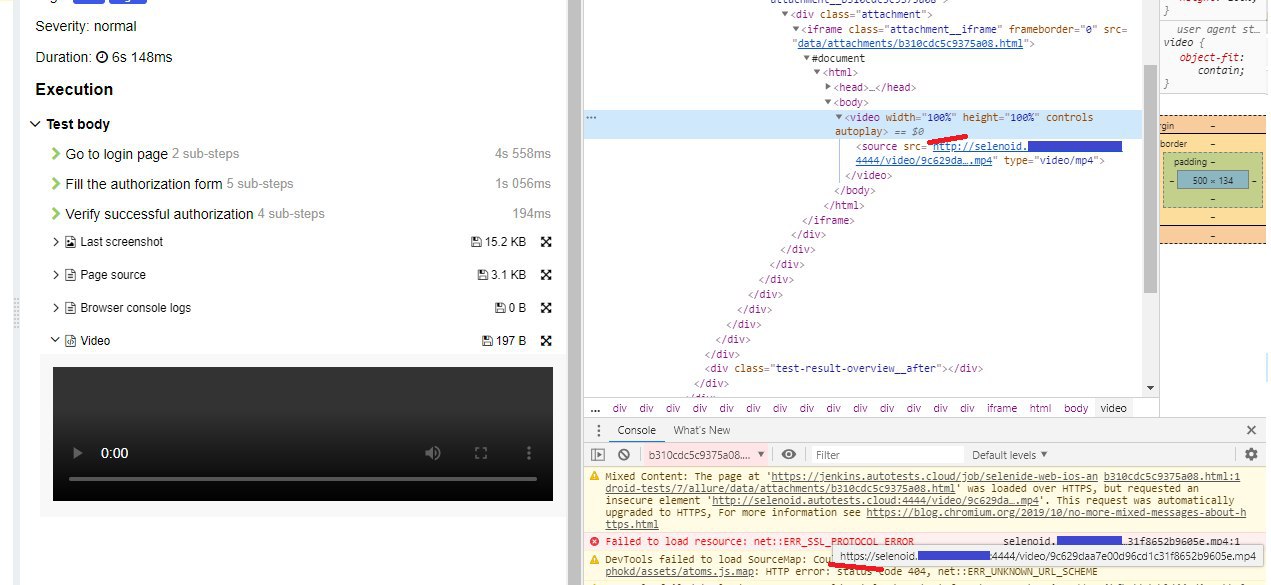Viewport: 1271px width, 585px height.
Task: Create a live expression with the eye icon
Action: (789, 454)
